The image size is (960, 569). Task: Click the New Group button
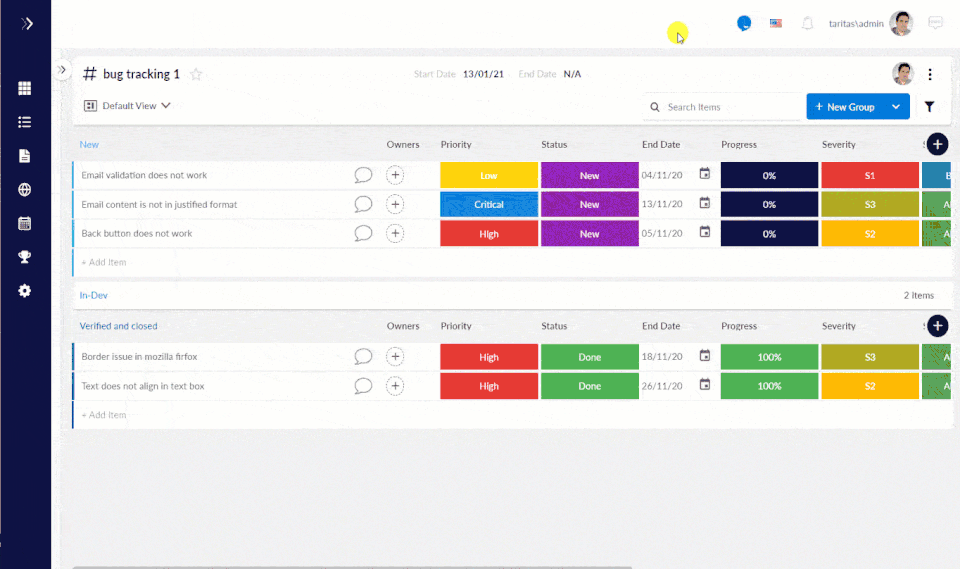(845, 107)
